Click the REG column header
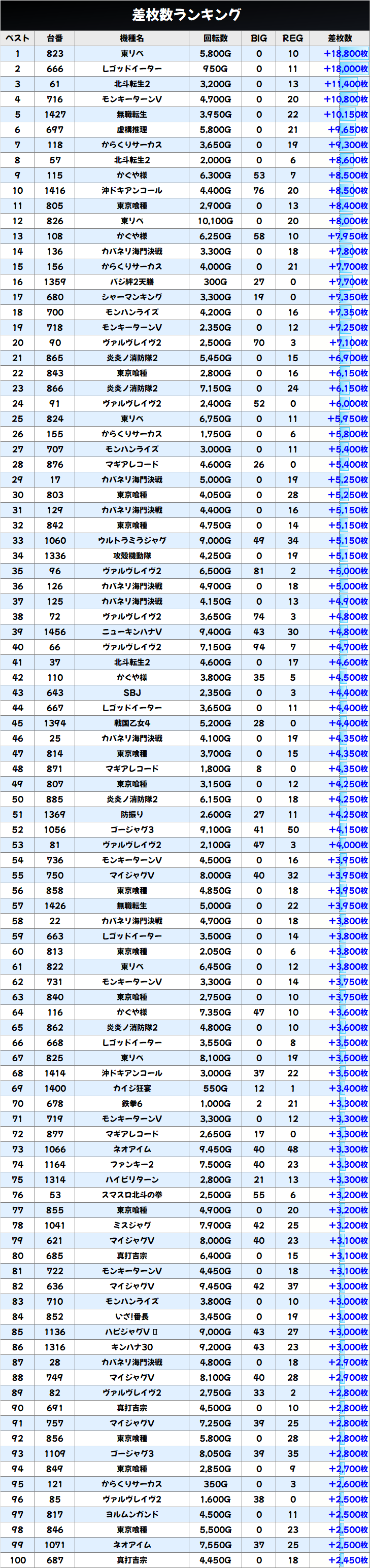Viewport: 370px width, 1568px height. [293, 39]
